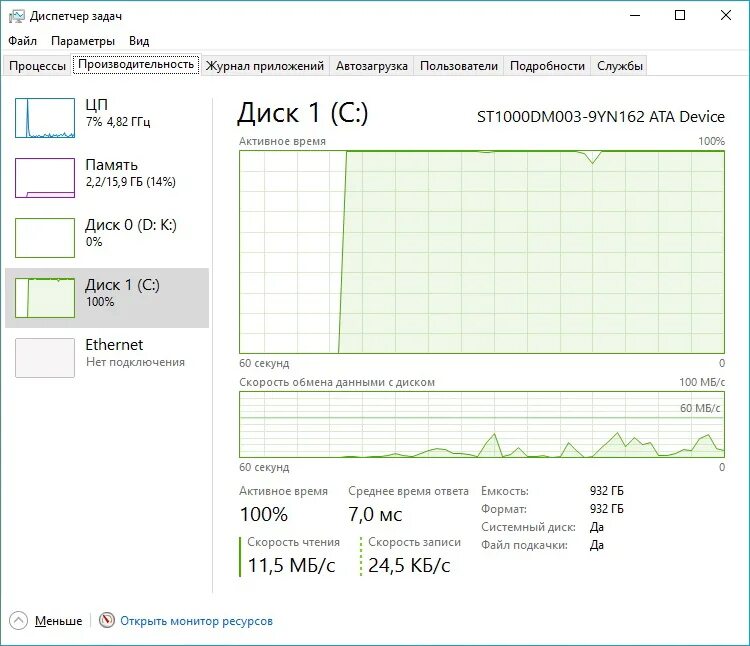Switch to Журнал приложений tab
This screenshot has height=646, width=750.
pos(265,66)
